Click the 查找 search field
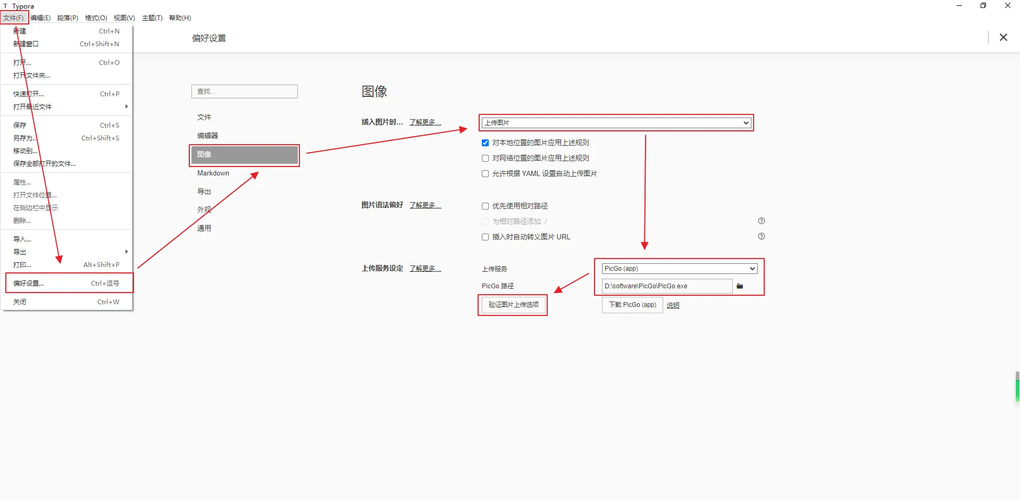Image resolution: width=1020 pixels, height=500 pixels. click(244, 92)
